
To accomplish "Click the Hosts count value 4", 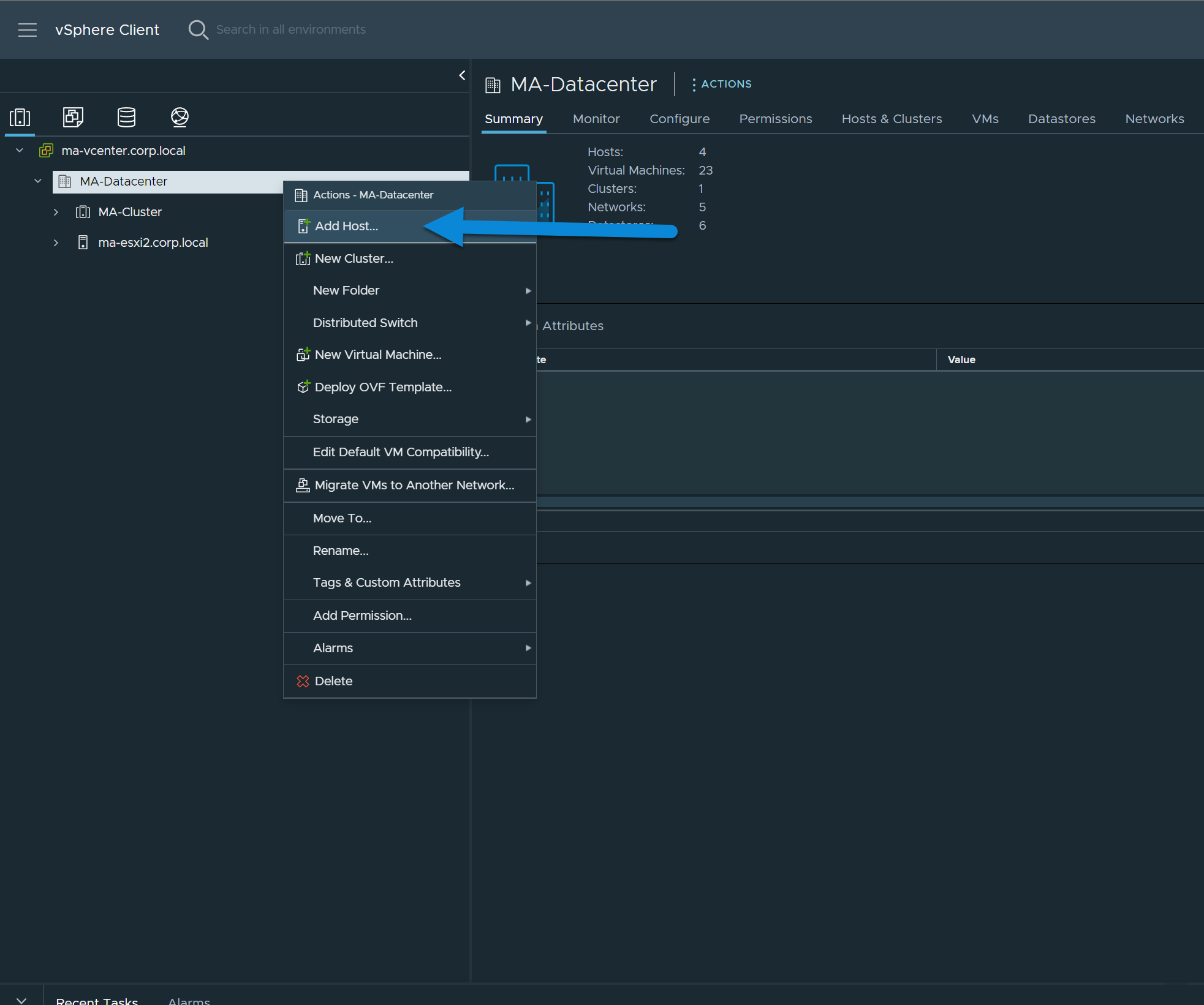I will [x=702, y=152].
